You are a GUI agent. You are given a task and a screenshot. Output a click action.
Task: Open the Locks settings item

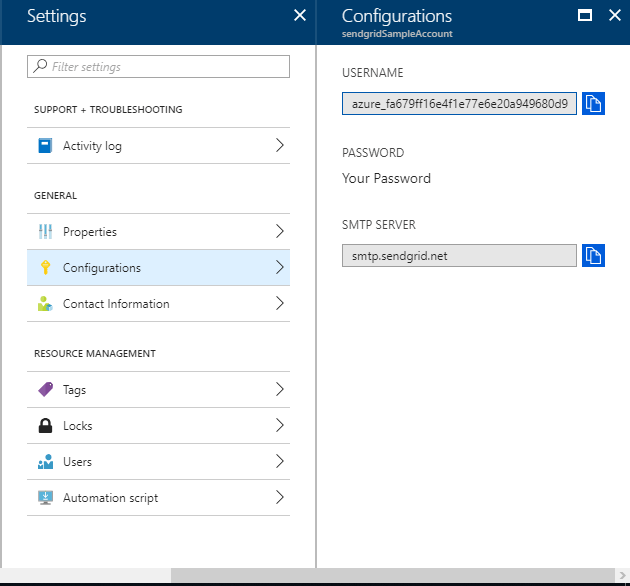pyautogui.click(x=158, y=426)
